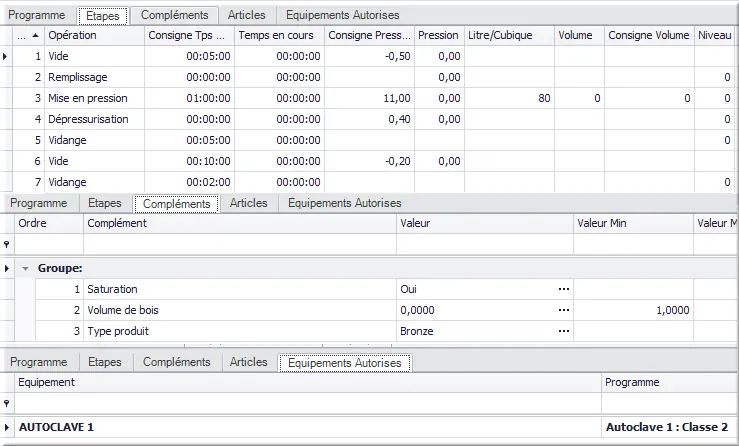Click the Vidange cell in step 7
The width and height of the screenshot is (739, 446).
pyautogui.click(x=94, y=182)
